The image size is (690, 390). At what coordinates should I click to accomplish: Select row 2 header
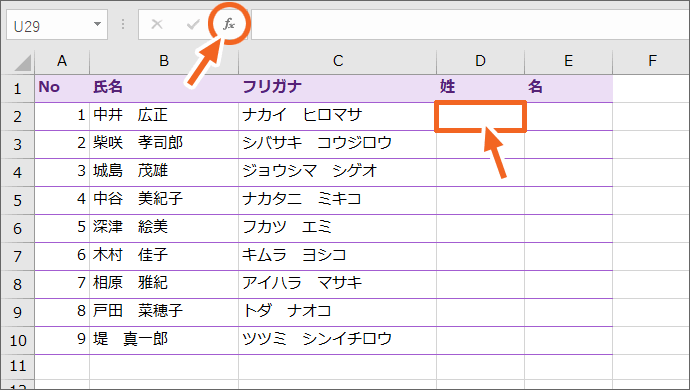click(18, 117)
